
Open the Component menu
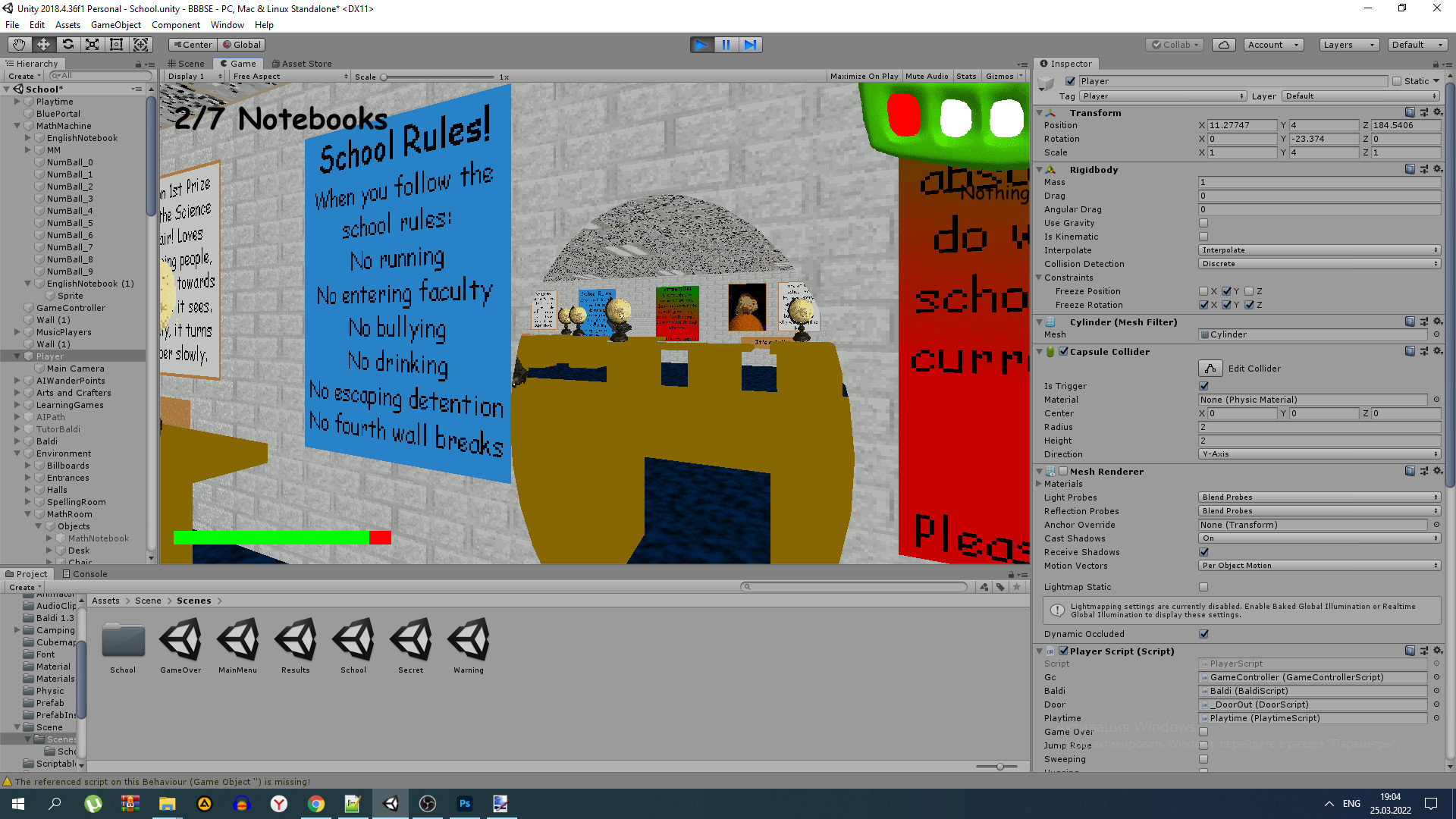(x=176, y=25)
